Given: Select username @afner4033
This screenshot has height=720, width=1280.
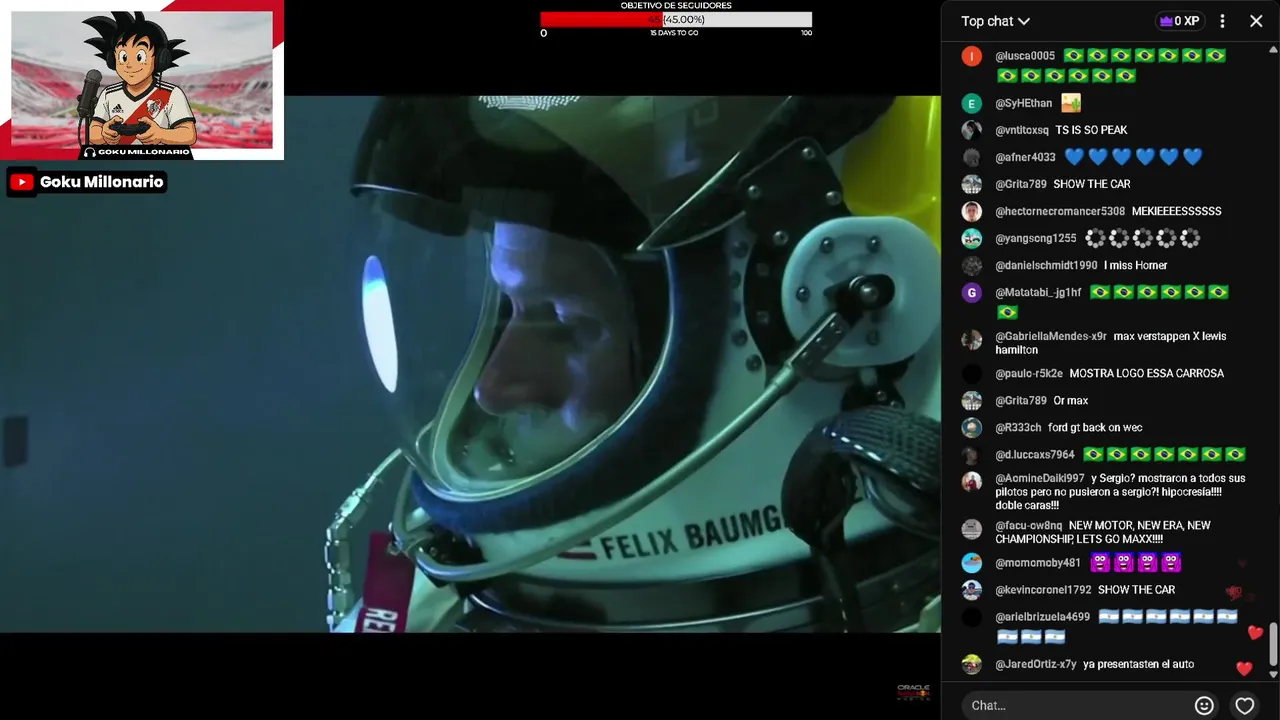Looking at the screenshot, I should tap(1025, 157).
